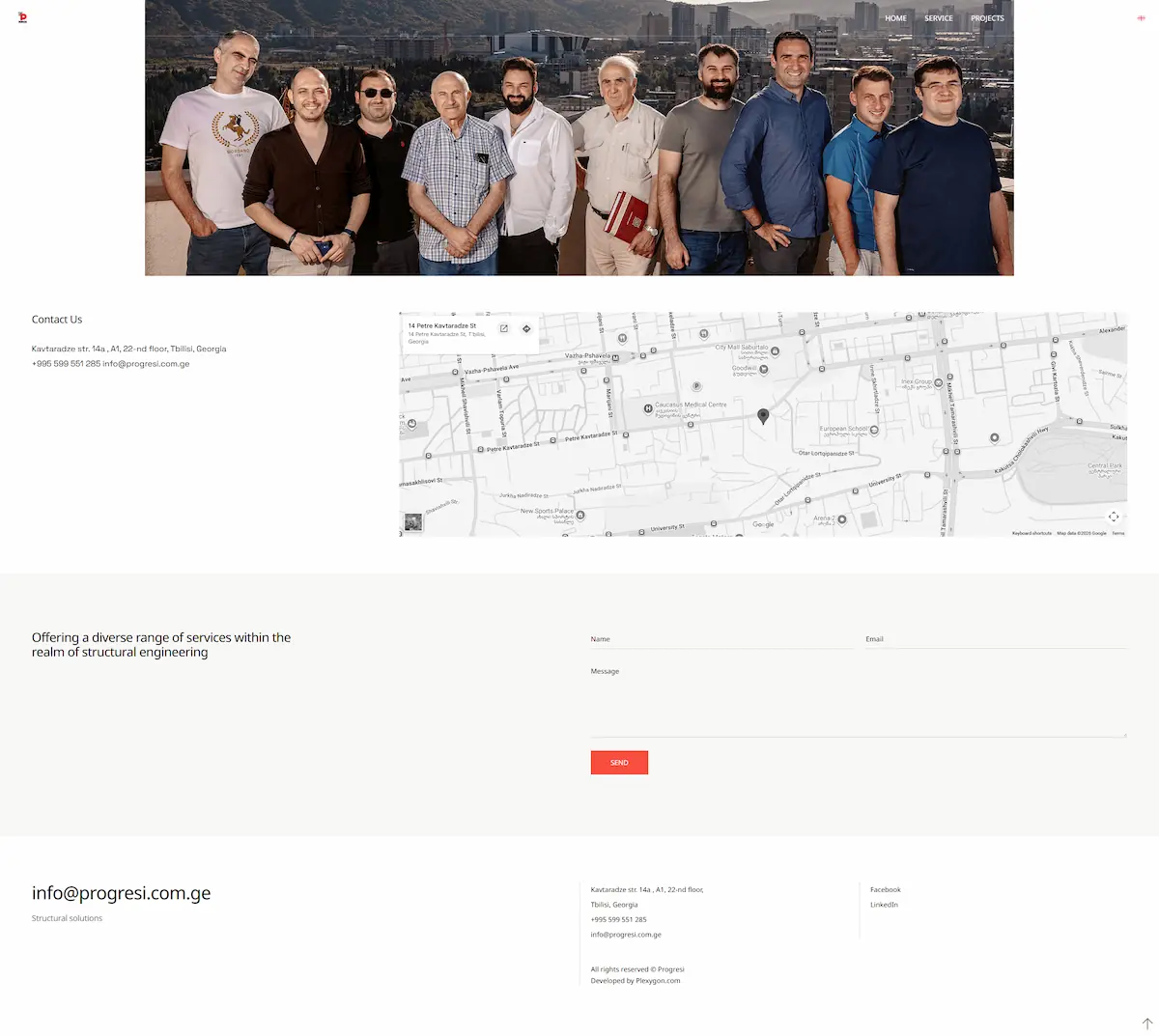
Task: Click the large info@progresi.com.ge footer email
Action: (121, 893)
